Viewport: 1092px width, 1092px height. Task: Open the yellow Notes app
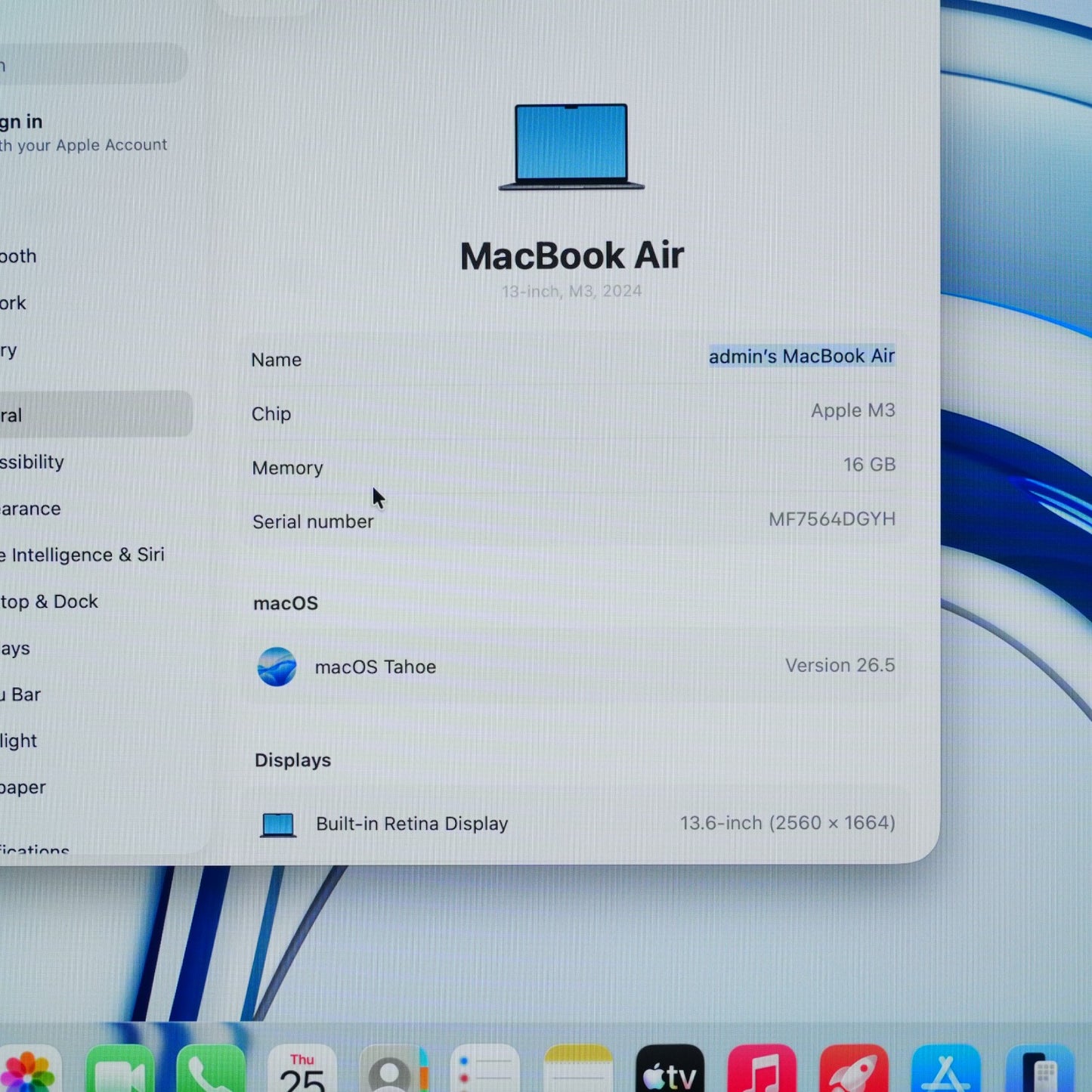pos(578,1069)
